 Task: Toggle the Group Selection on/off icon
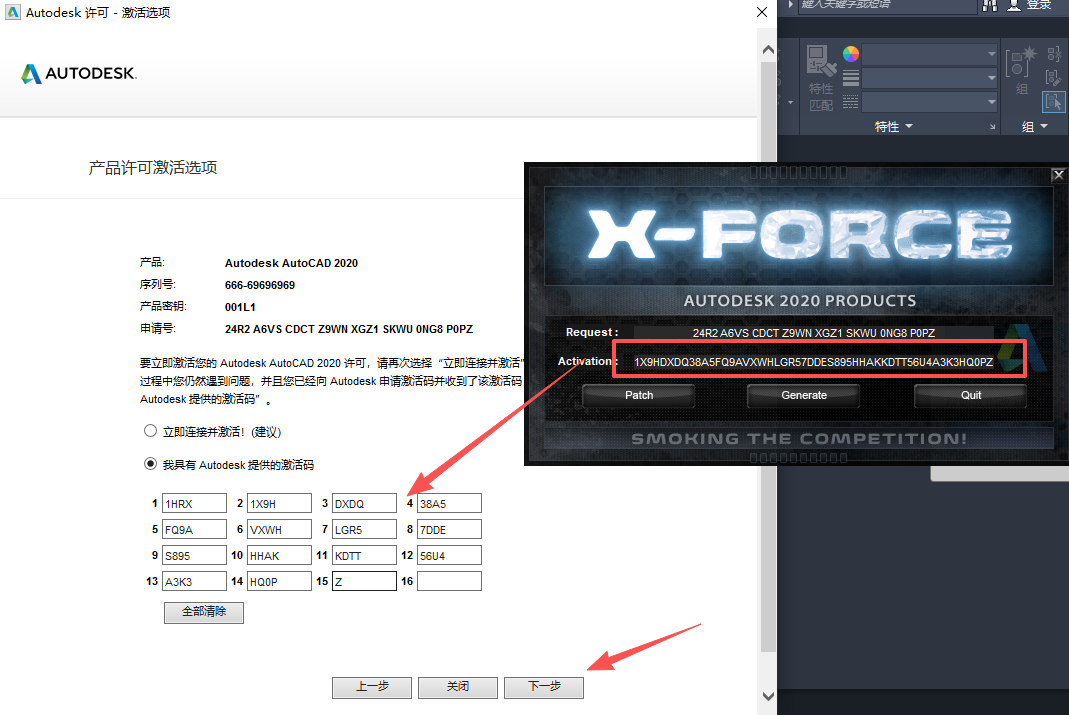tap(1054, 102)
